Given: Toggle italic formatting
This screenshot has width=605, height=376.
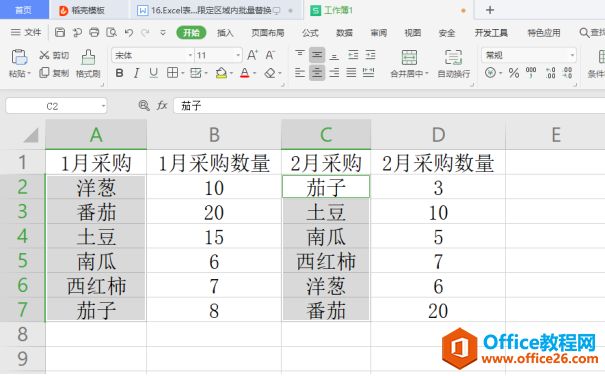Looking at the screenshot, I should (x=136, y=73).
